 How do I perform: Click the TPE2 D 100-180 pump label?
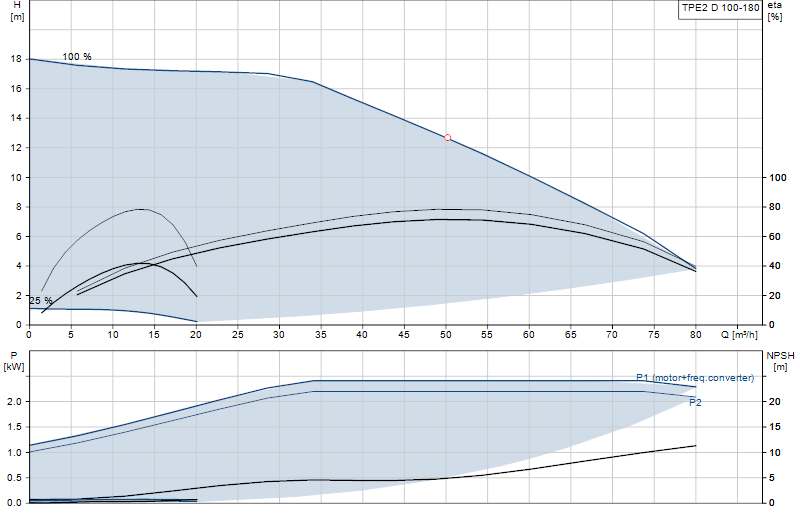[x=720, y=8]
